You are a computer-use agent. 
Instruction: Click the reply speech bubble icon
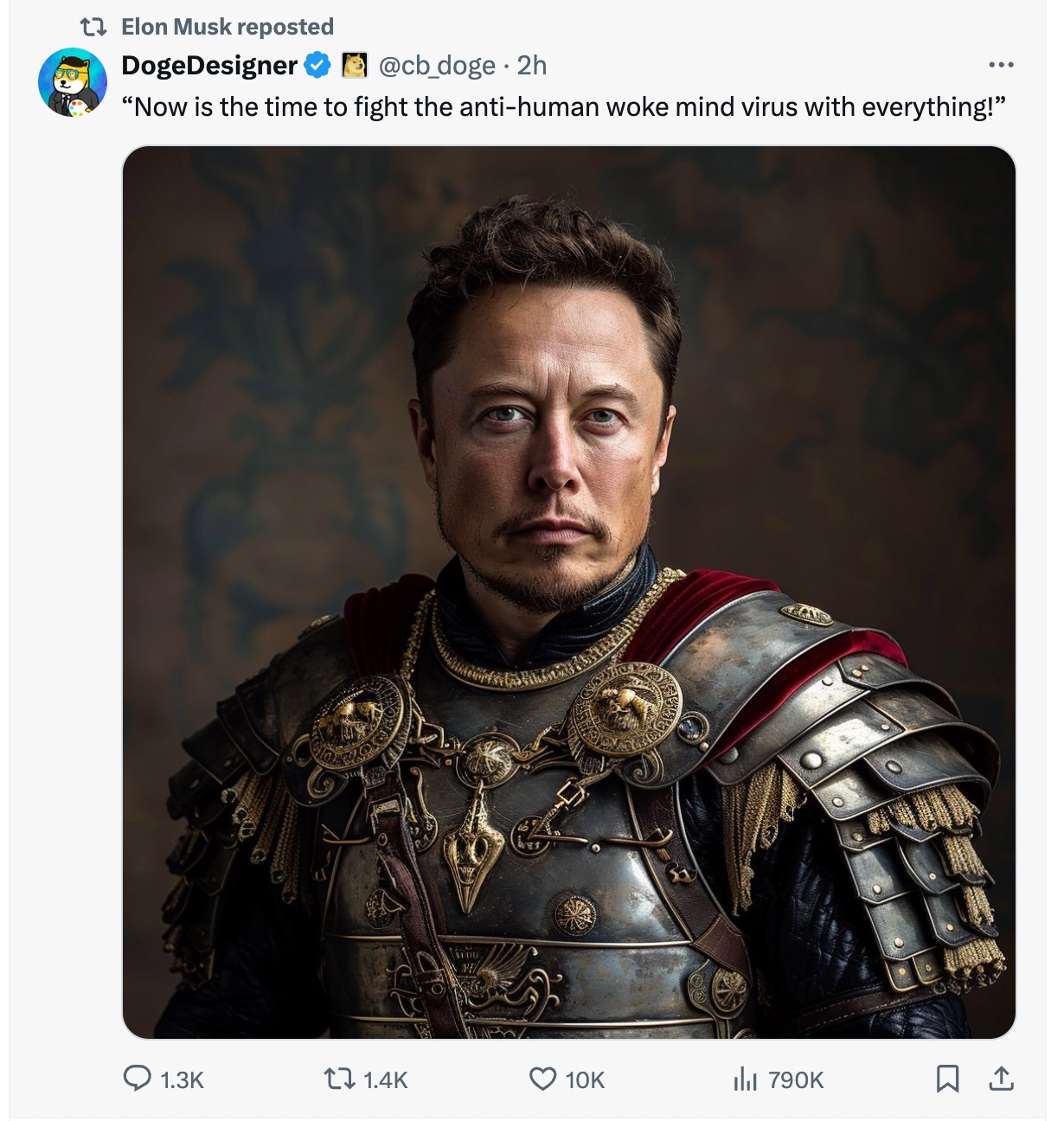[x=138, y=1078]
